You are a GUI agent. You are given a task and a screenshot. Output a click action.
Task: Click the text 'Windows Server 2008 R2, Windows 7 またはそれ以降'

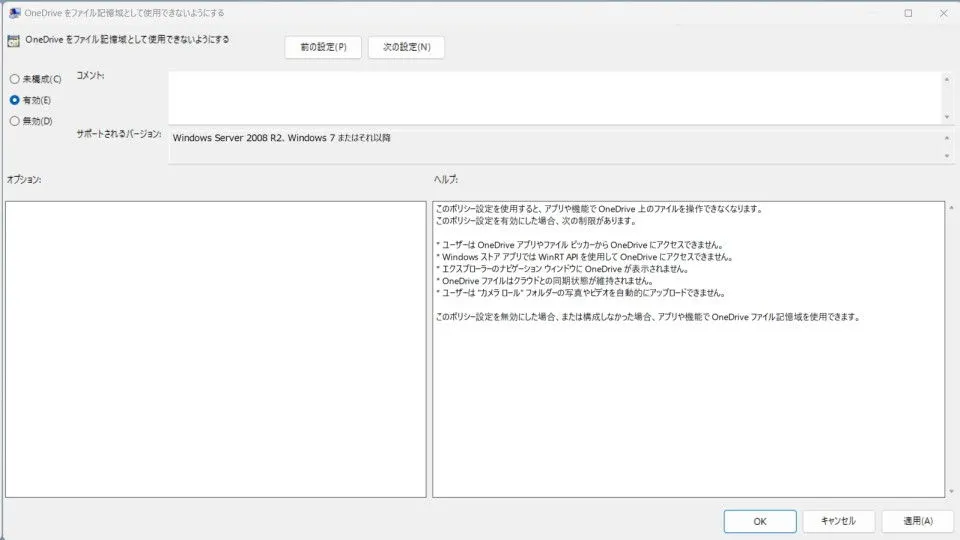pos(282,138)
